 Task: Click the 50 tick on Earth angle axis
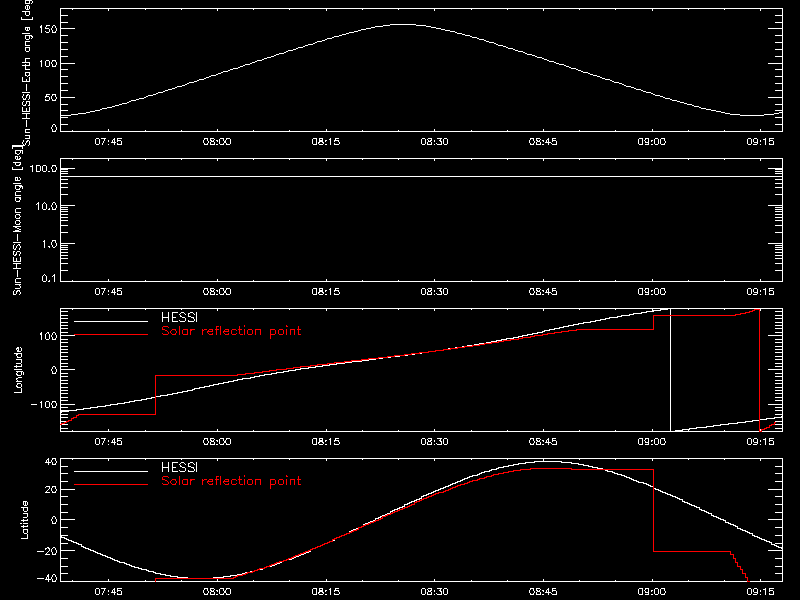coord(52,97)
